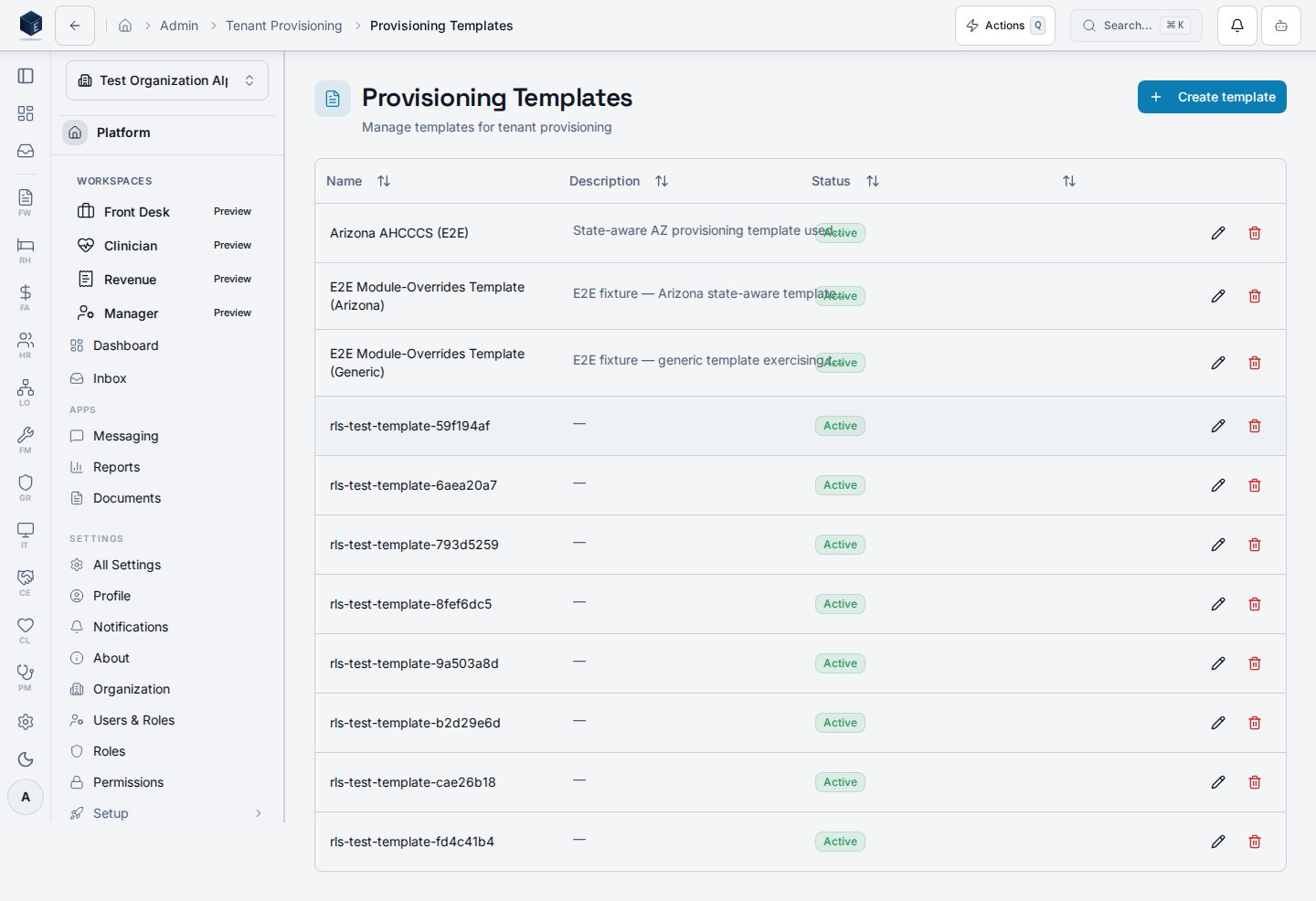
Task: Open the assistant bot icon in header
Action: click(1281, 26)
